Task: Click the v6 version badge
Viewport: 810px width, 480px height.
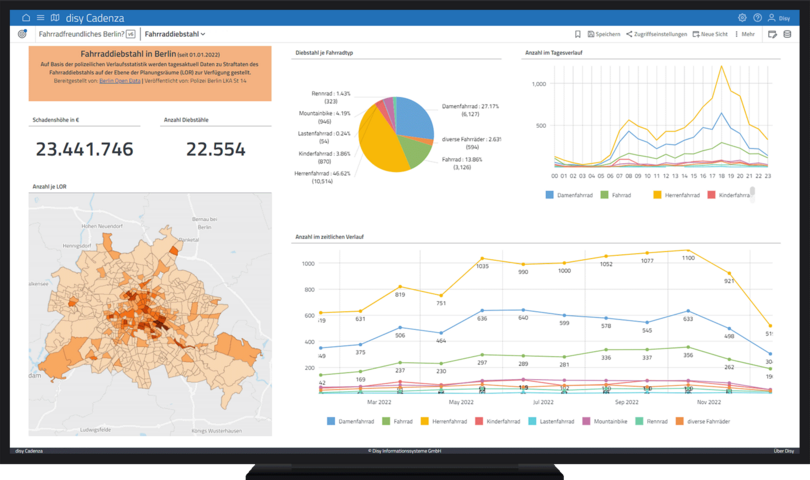Action: (x=131, y=34)
